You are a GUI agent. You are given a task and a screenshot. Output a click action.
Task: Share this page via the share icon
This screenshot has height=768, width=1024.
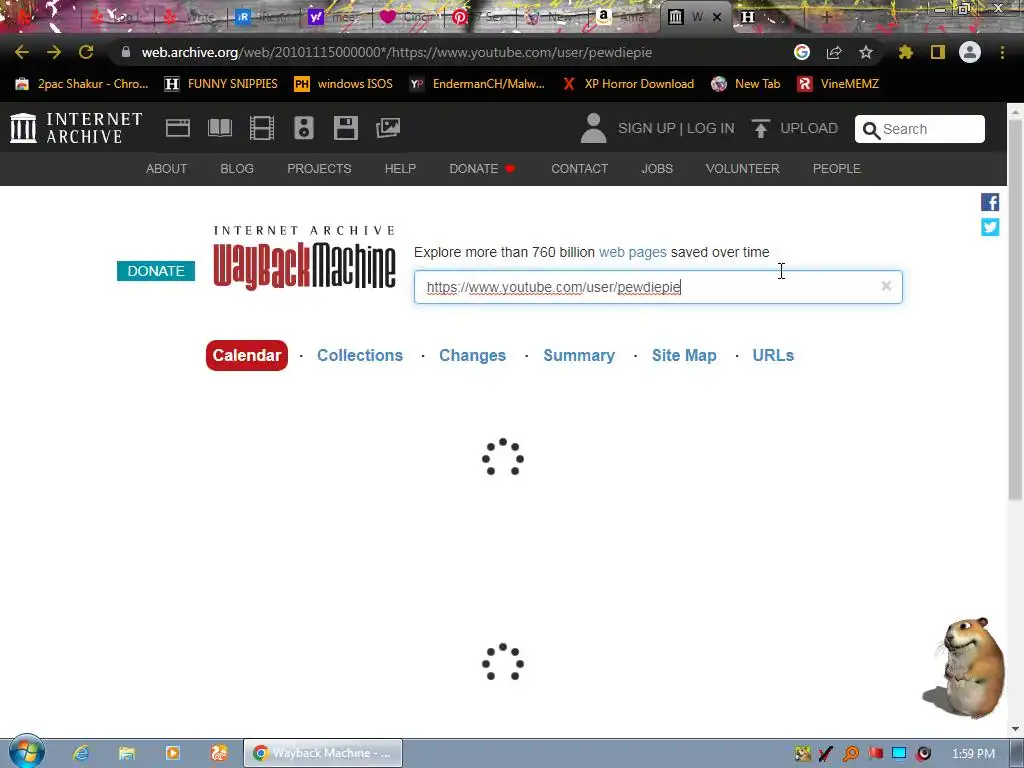click(x=834, y=52)
